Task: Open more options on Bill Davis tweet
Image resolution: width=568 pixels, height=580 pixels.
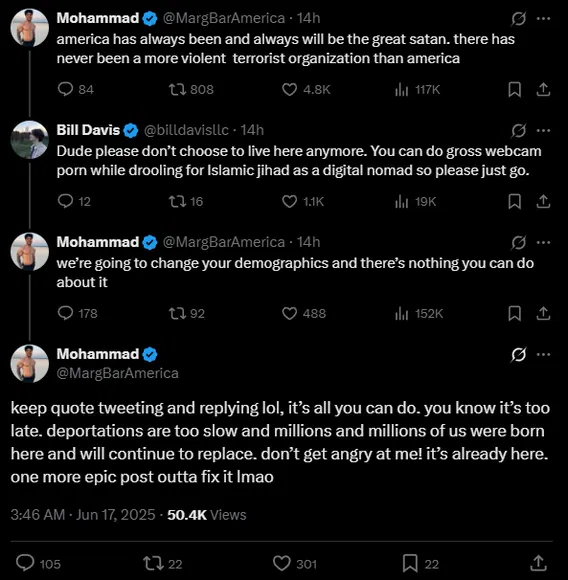Action: (x=543, y=130)
